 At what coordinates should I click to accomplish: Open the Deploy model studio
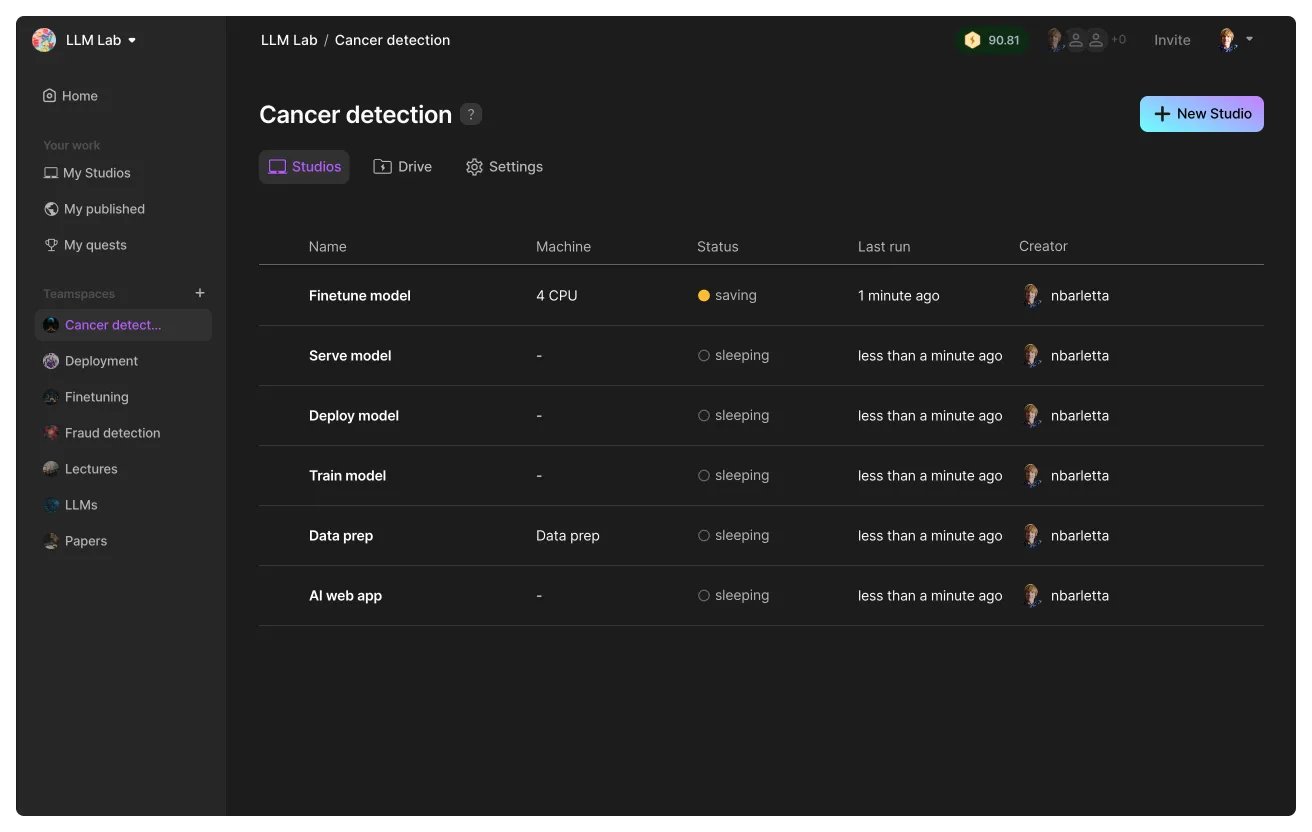354,416
